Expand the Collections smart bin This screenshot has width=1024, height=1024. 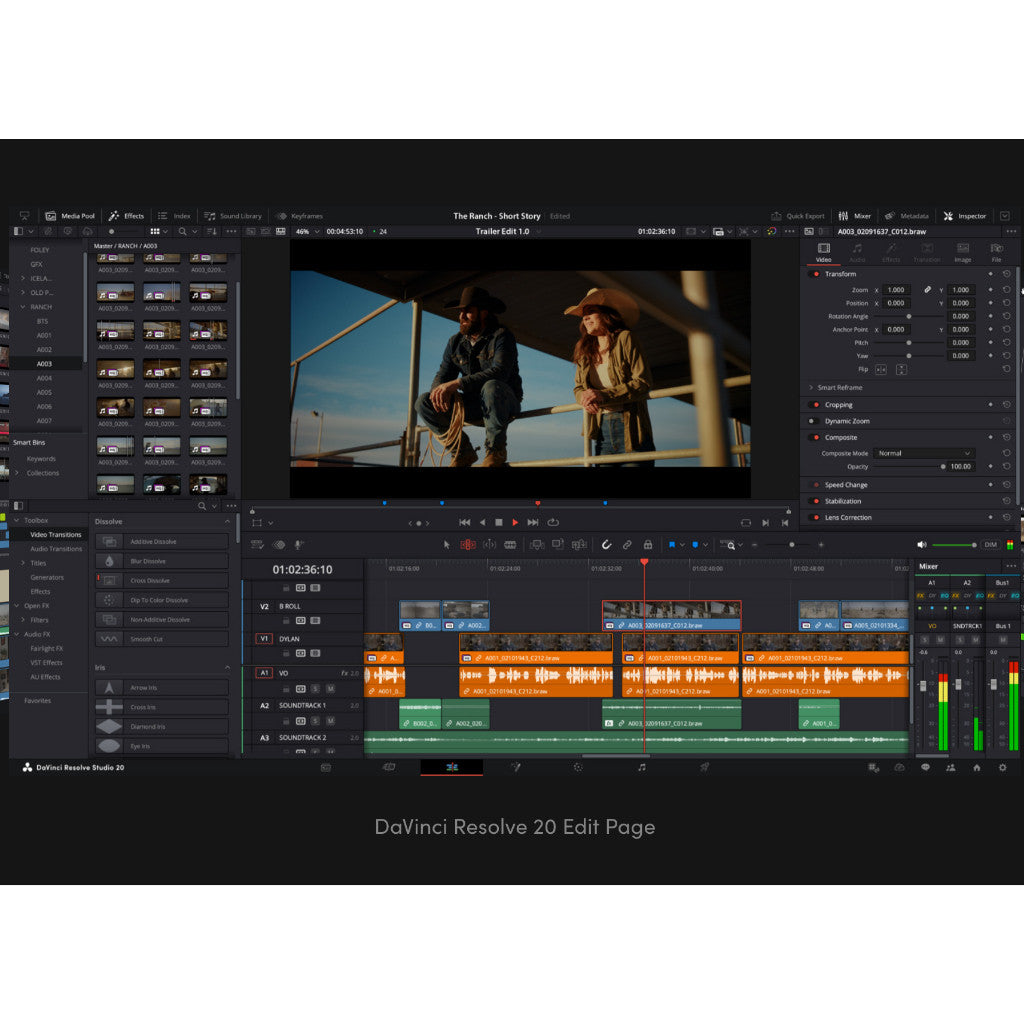point(17,473)
